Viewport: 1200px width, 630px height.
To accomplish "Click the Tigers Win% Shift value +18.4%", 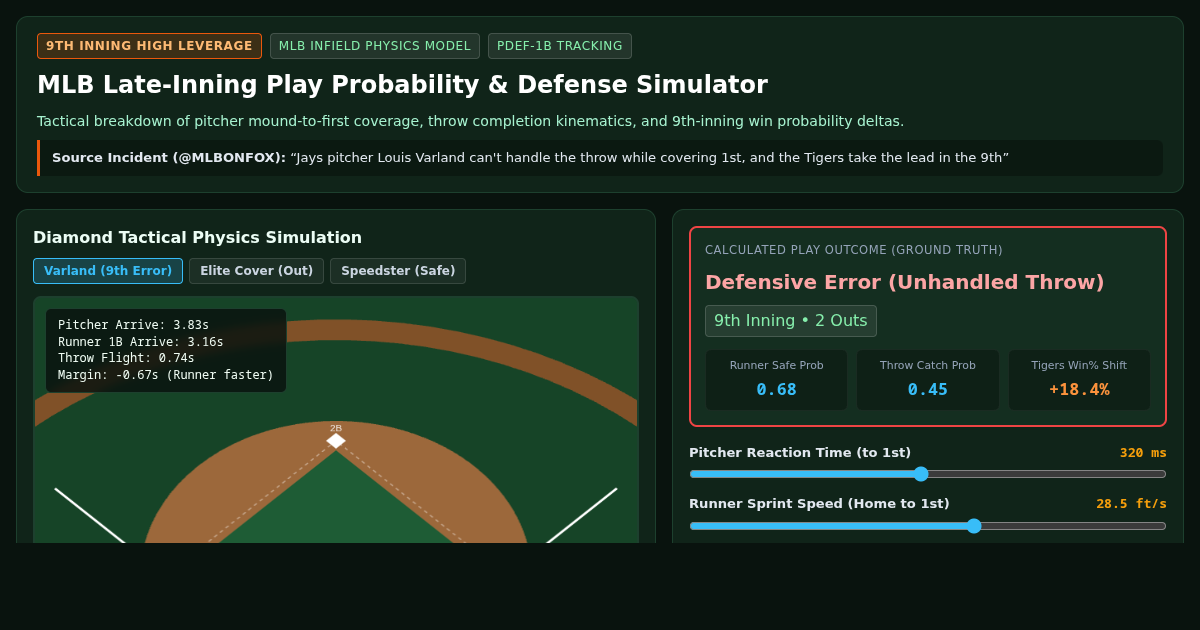I will click(x=1079, y=389).
